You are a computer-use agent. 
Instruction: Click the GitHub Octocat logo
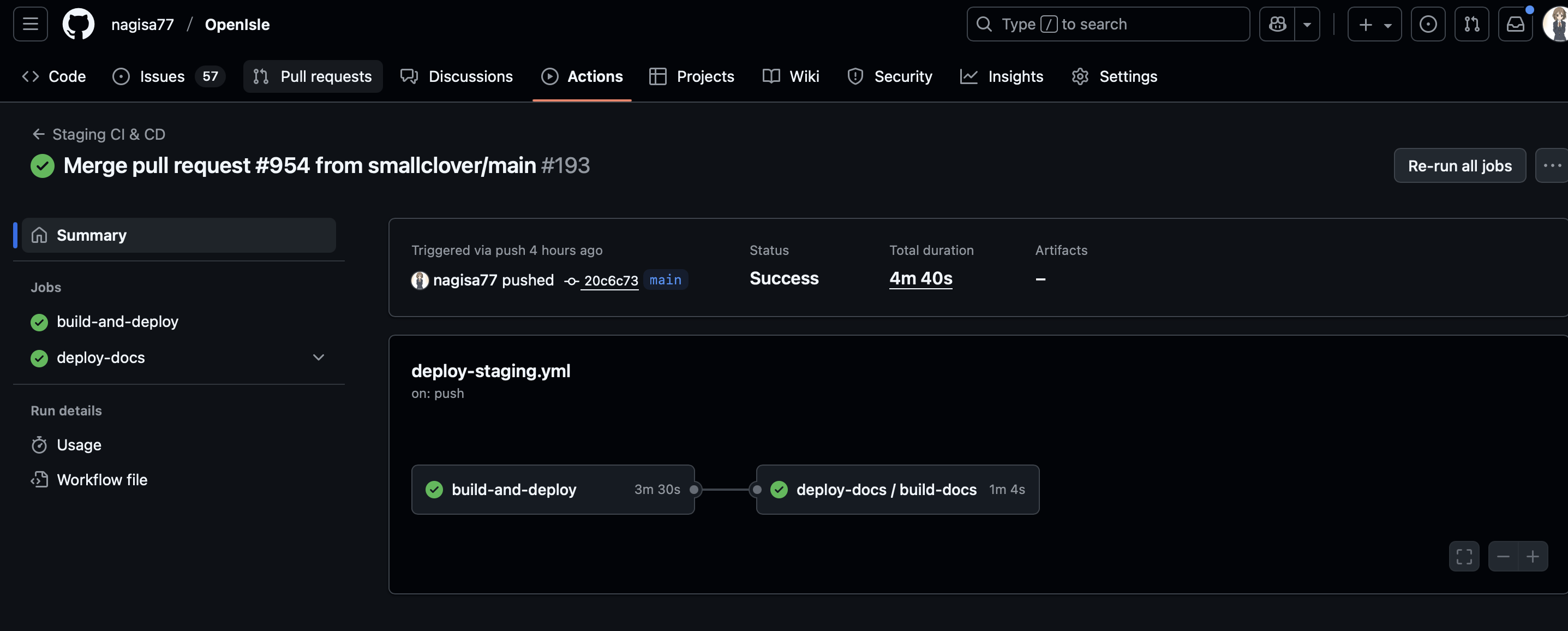point(79,25)
